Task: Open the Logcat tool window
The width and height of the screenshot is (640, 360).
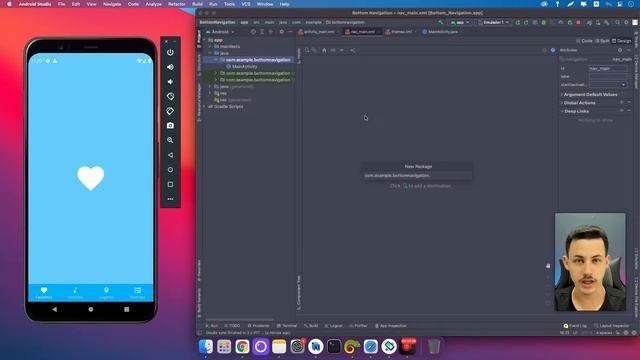Action: (x=333, y=326)
